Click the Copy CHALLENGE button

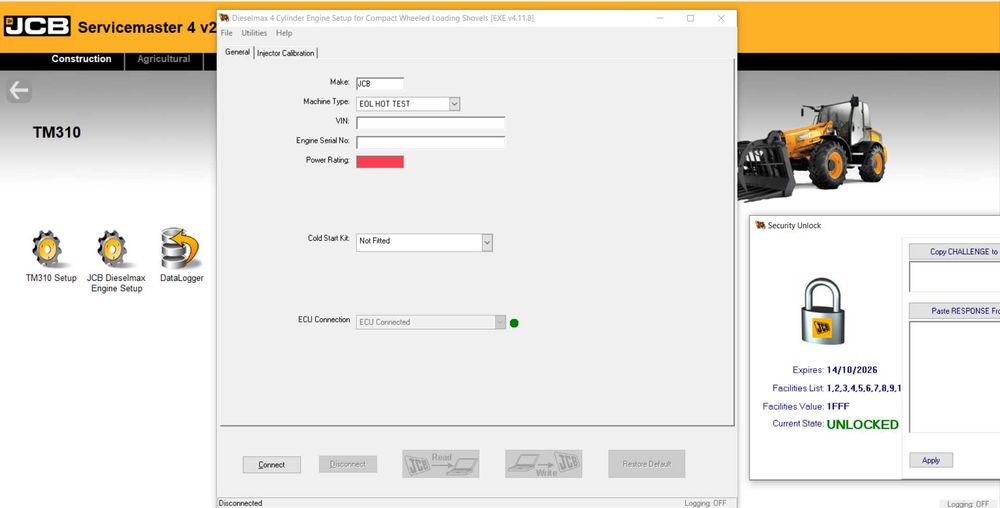[x=954, y=252]
